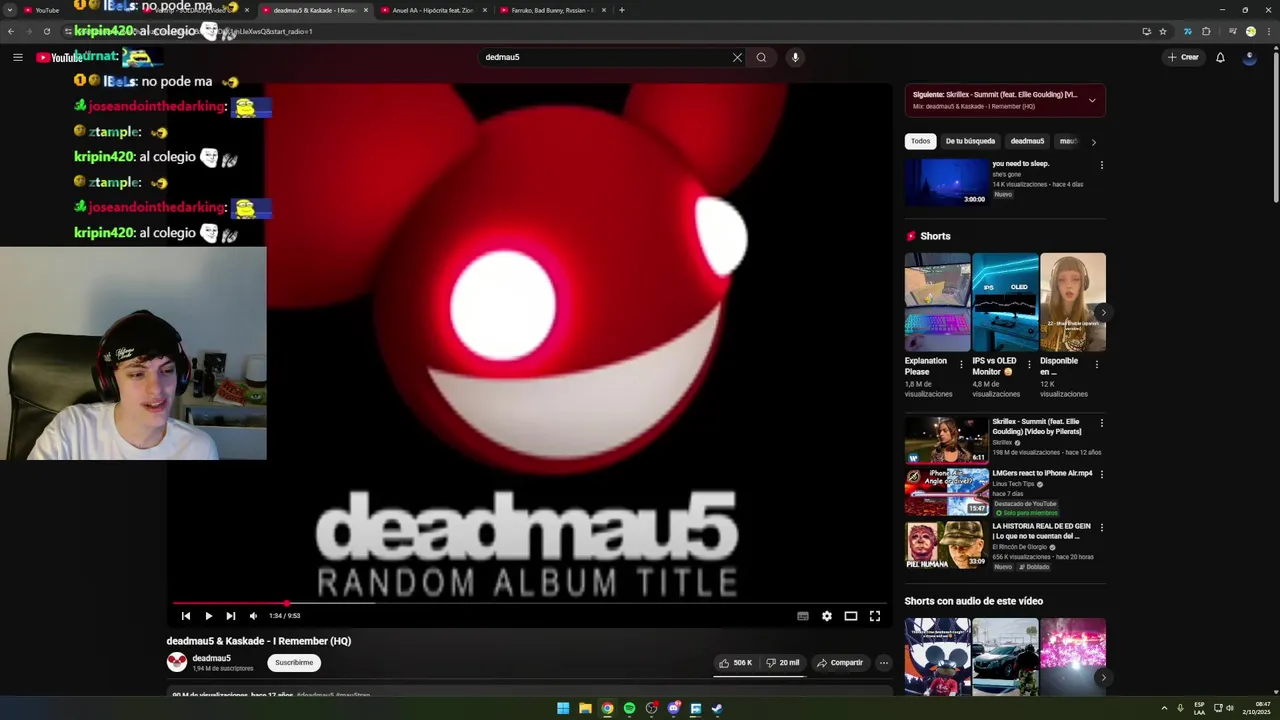Open options for 'Explanation Please' short
The height and width of the screenshot is (720, 1280).
click(961, 365)
